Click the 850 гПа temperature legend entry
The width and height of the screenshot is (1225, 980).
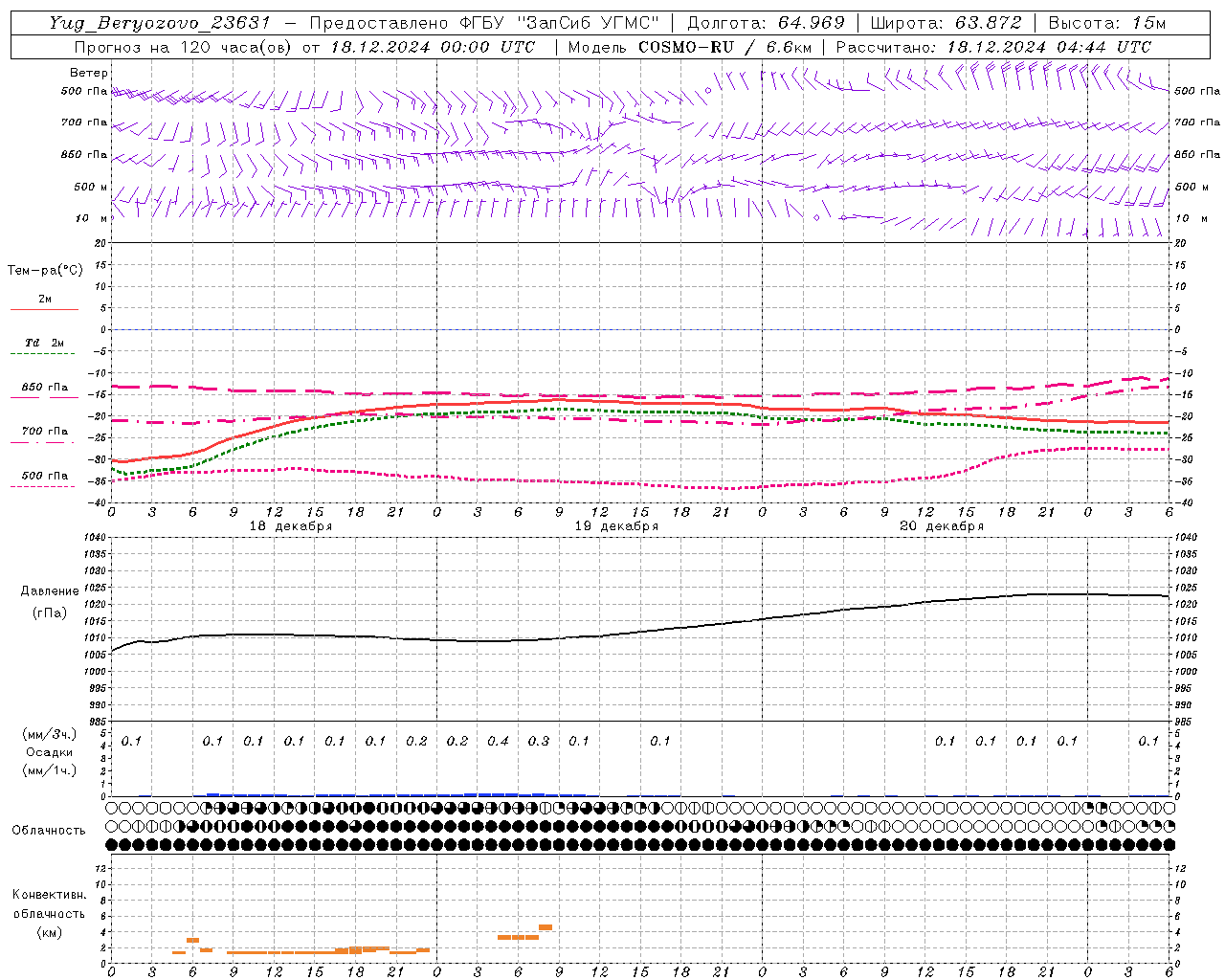coord(44,391)
